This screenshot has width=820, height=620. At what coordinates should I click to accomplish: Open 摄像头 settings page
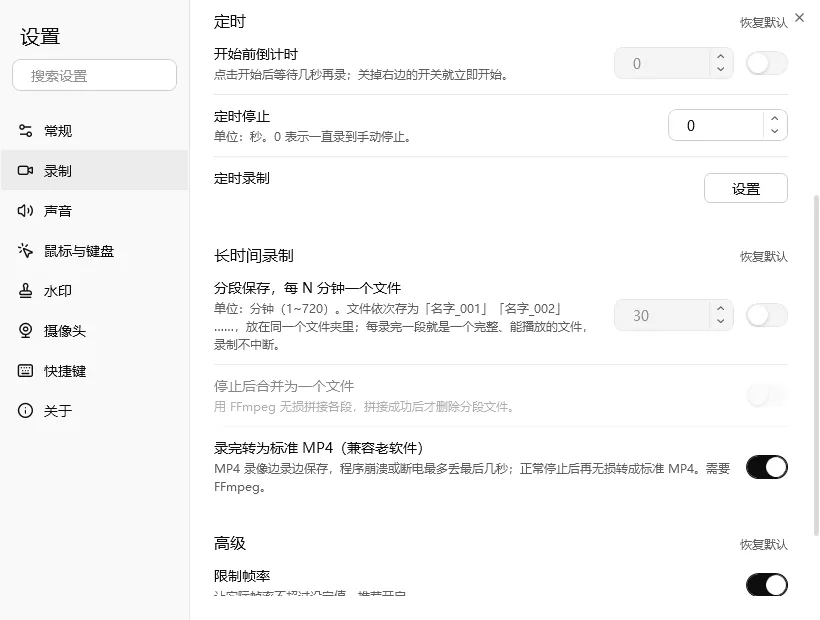click(94, 330)
